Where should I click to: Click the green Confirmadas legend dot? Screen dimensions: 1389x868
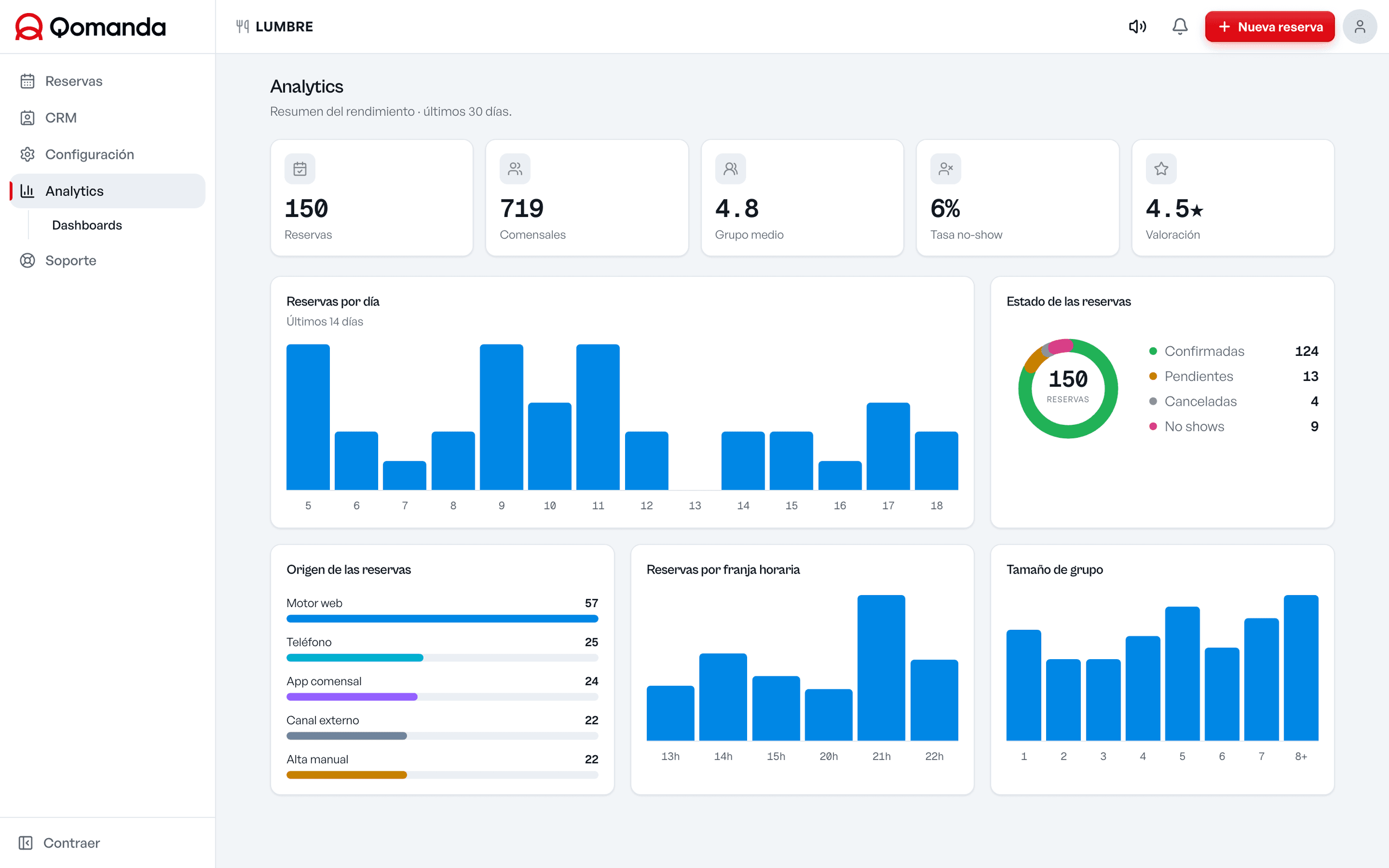(x=1153, y=352)
